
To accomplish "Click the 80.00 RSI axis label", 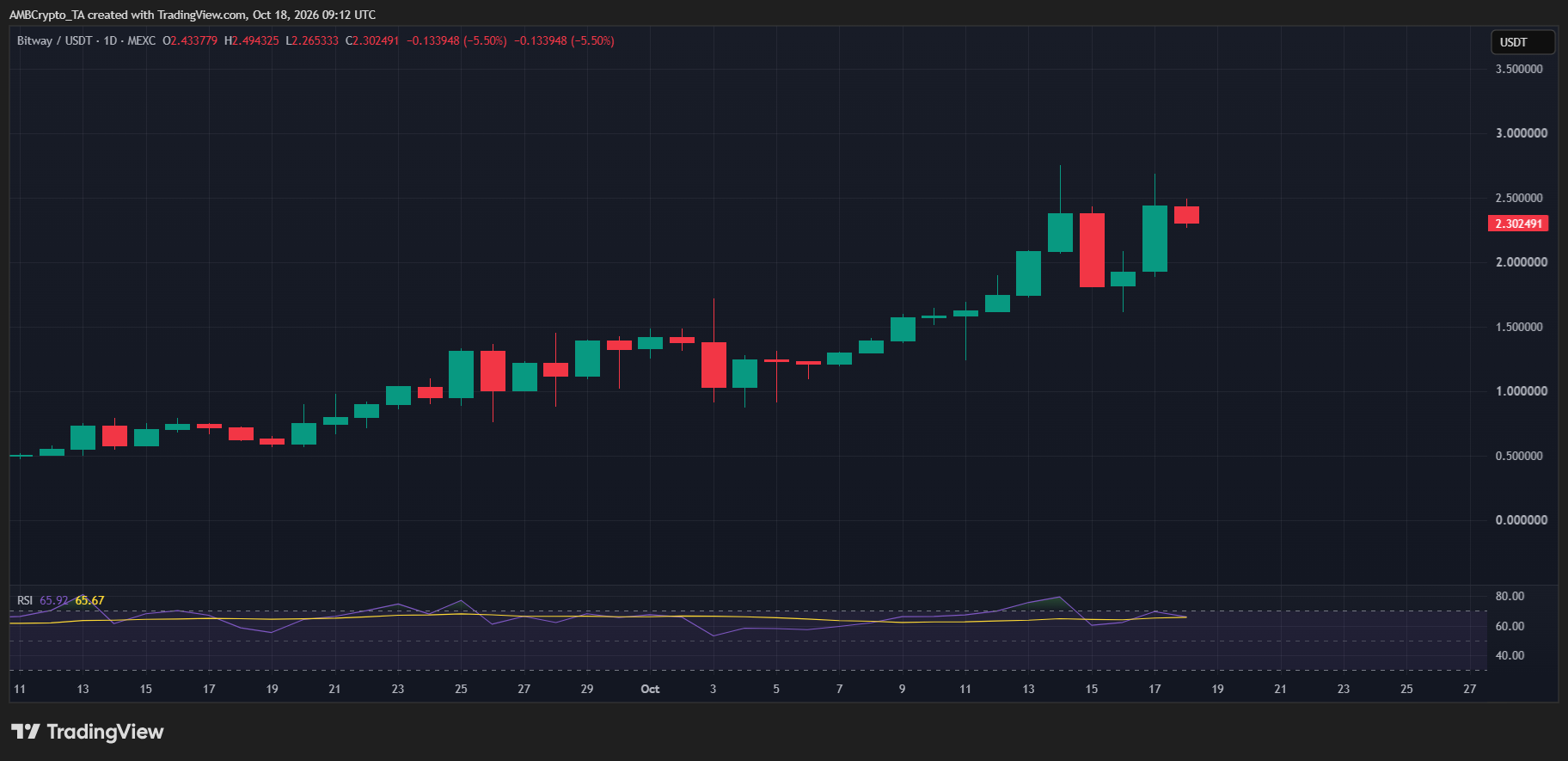I will [x=1510, y=596].
